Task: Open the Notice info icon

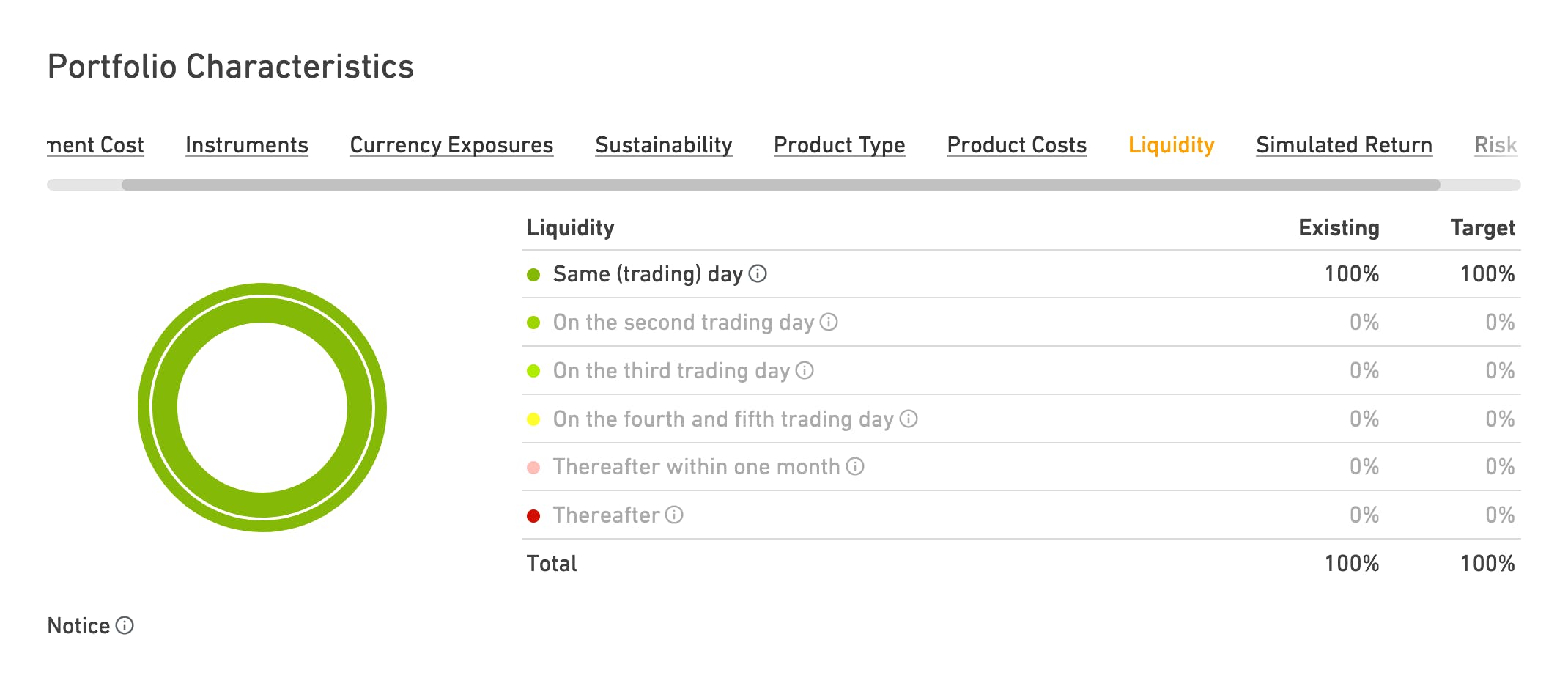Action: click(125, 626)
